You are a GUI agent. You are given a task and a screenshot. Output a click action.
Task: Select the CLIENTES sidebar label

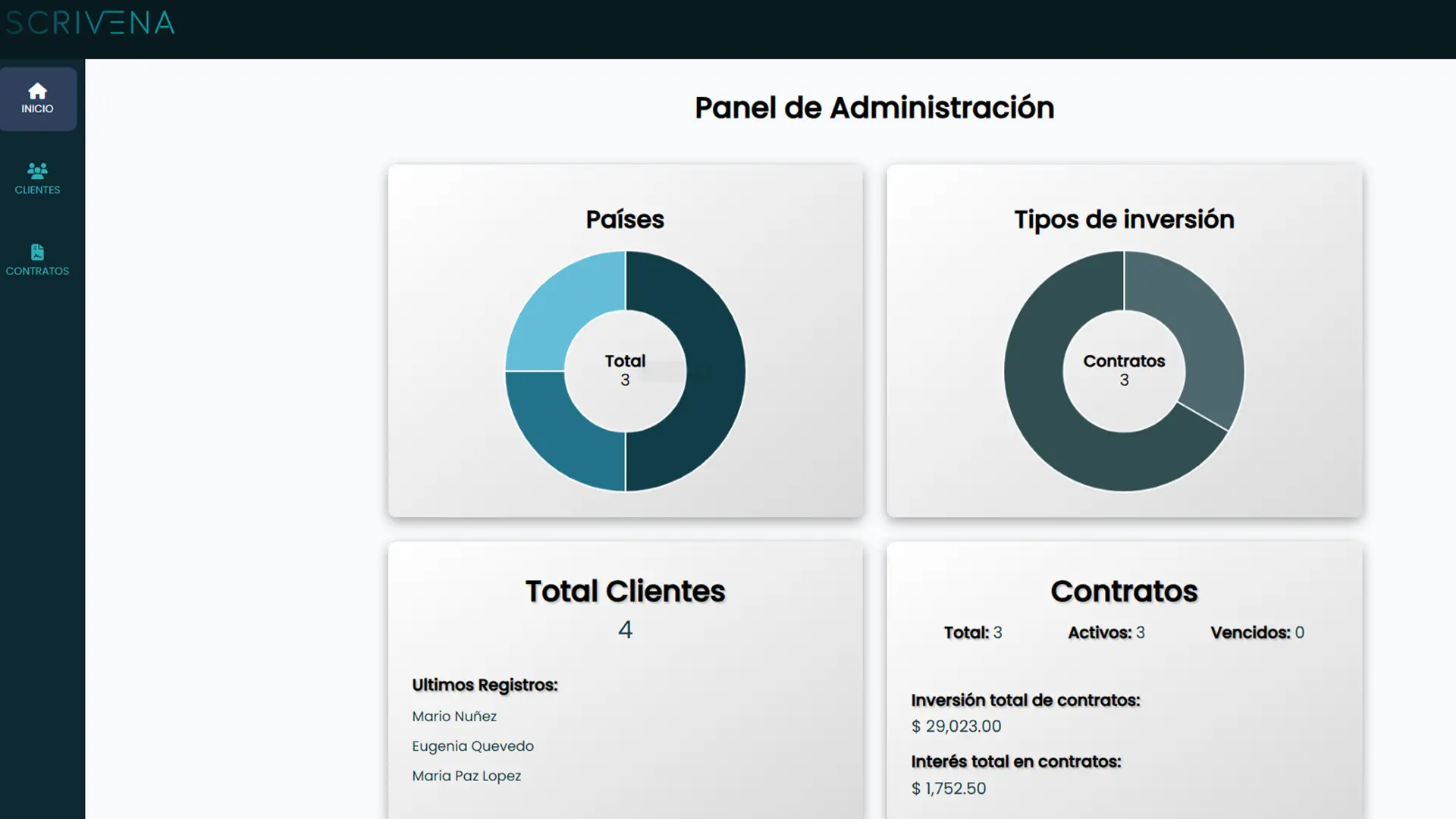point(37,190)
